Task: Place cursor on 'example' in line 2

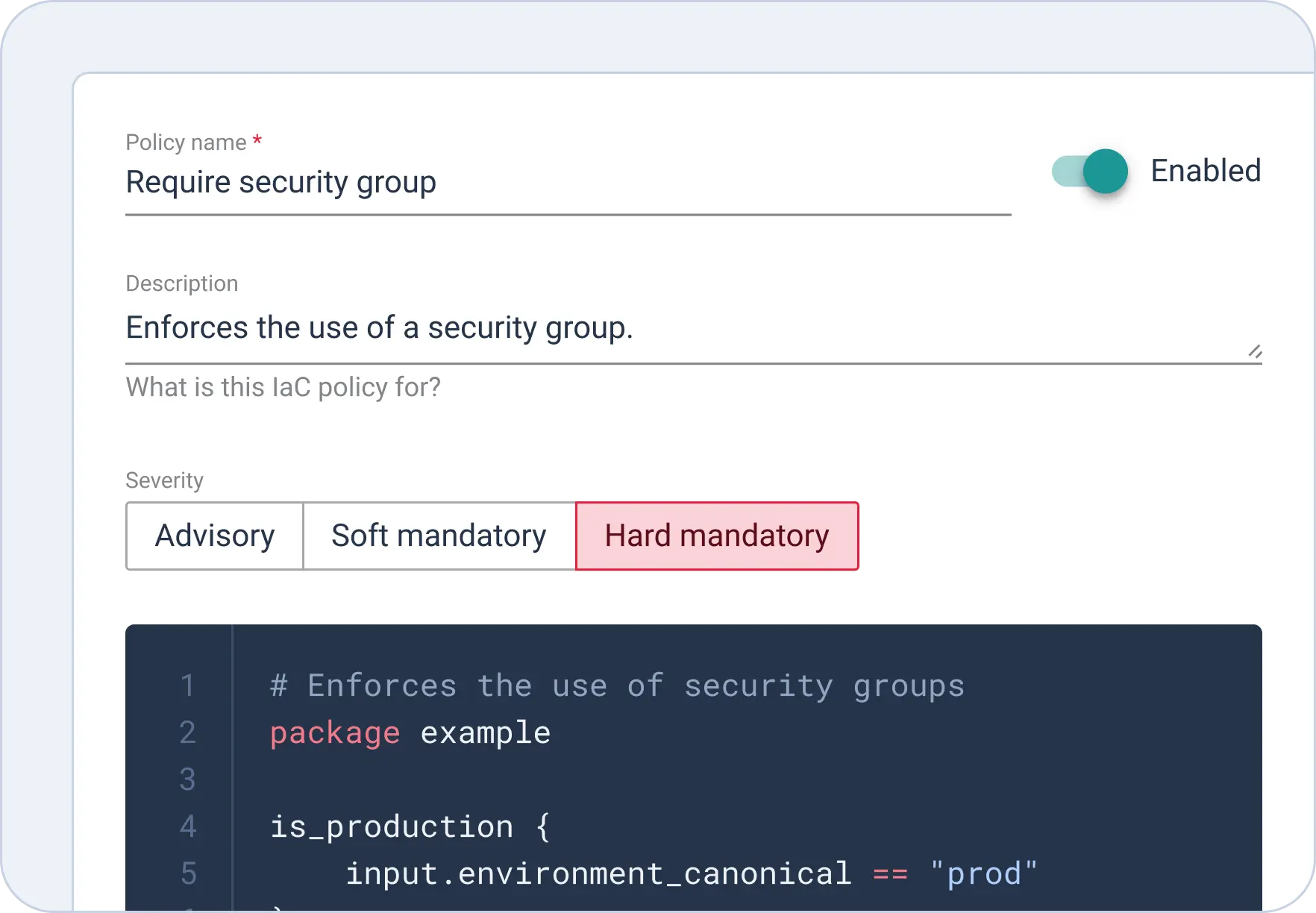Action: point(486,733)
